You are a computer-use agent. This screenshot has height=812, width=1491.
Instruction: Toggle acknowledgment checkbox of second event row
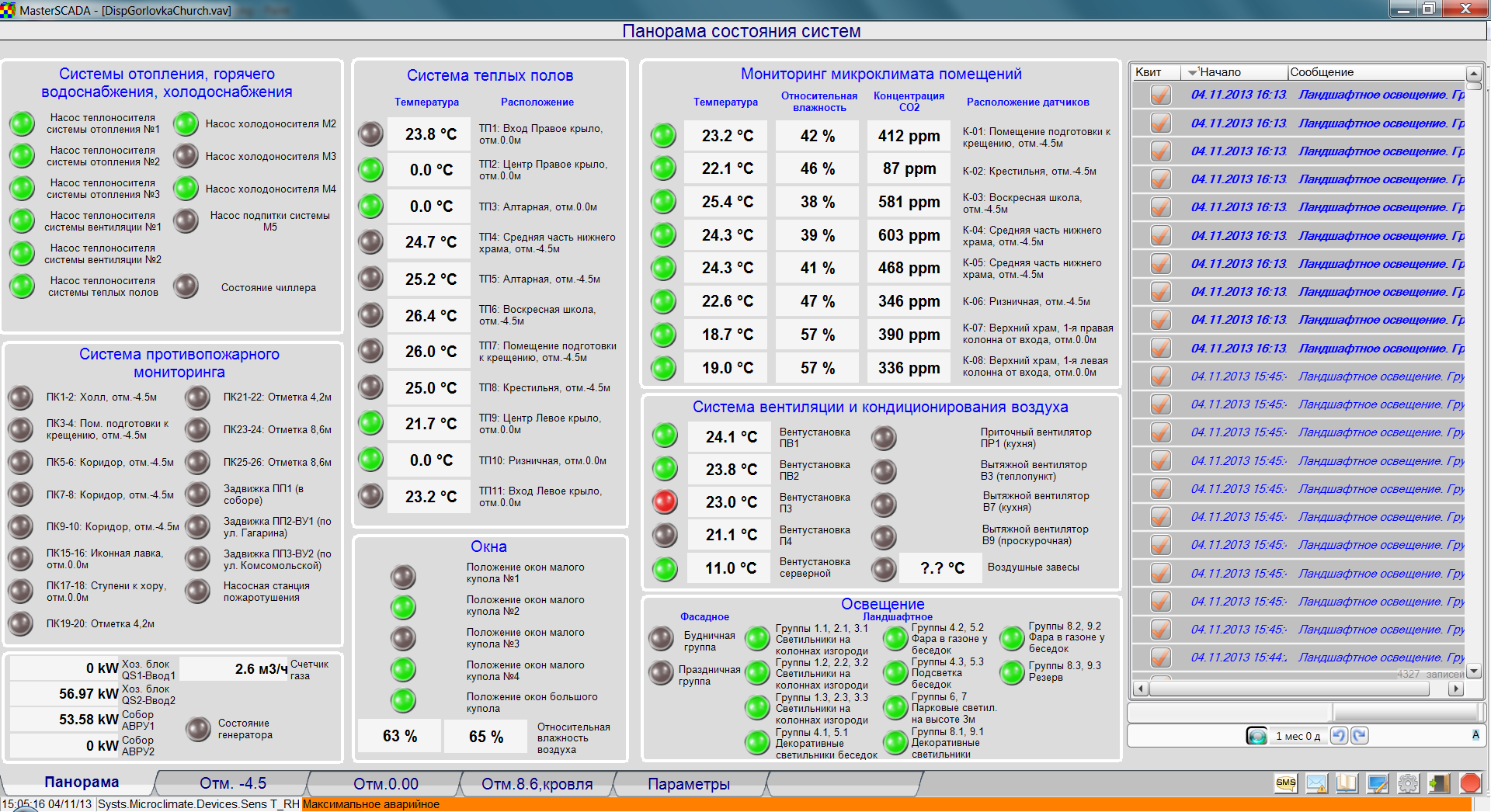pos(1160,123)
